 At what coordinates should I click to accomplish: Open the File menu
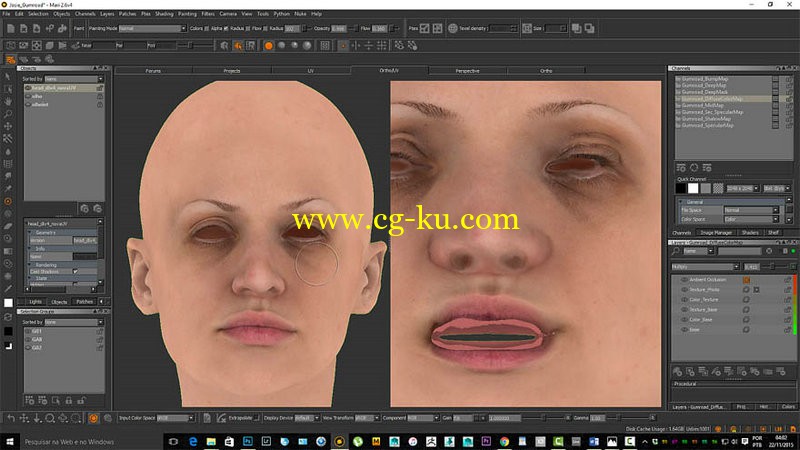7,14
